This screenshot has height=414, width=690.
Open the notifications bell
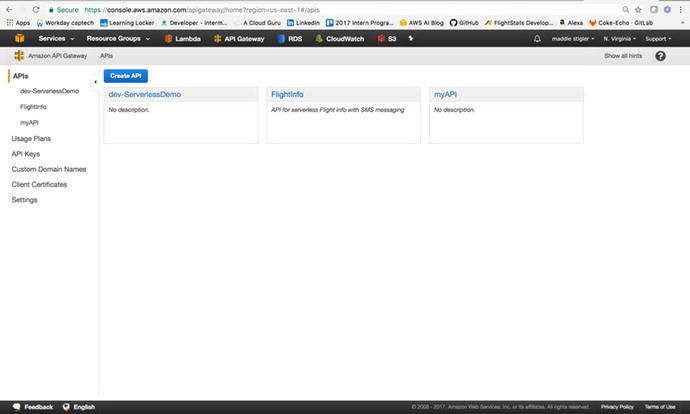click(x=538, y=38)
